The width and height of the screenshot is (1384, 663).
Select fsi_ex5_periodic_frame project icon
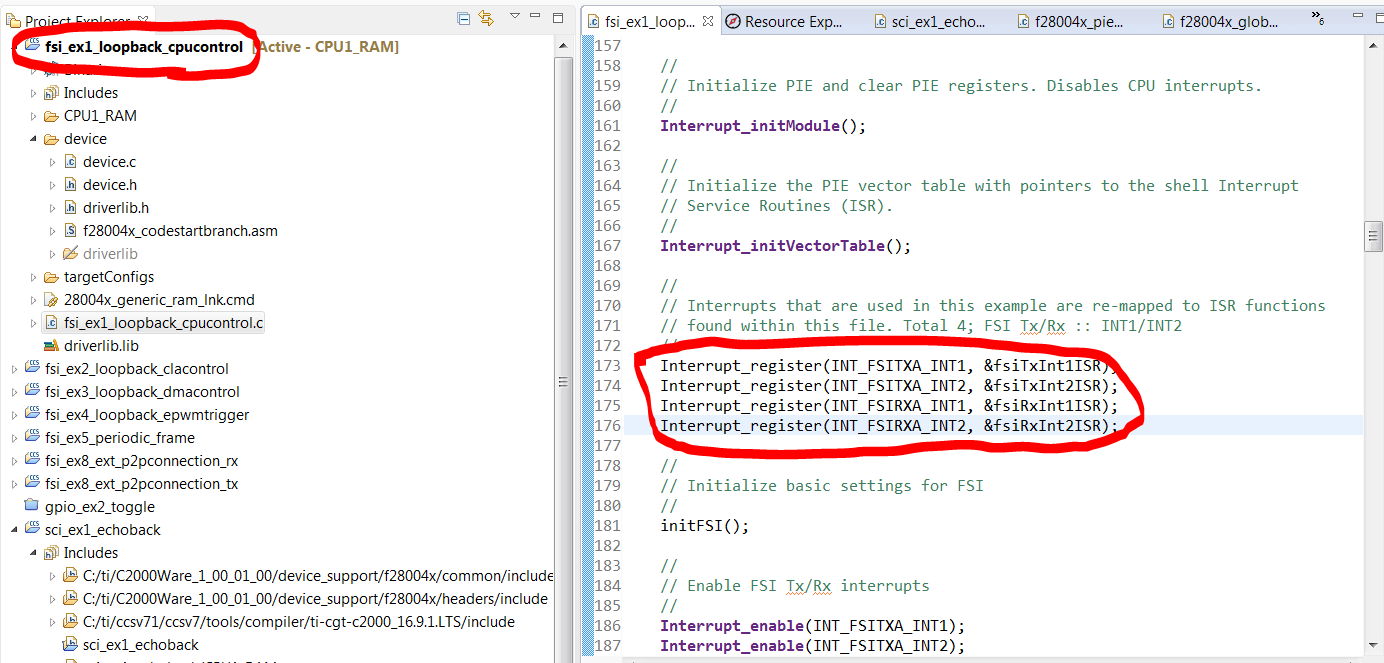[x=32, y=438]
